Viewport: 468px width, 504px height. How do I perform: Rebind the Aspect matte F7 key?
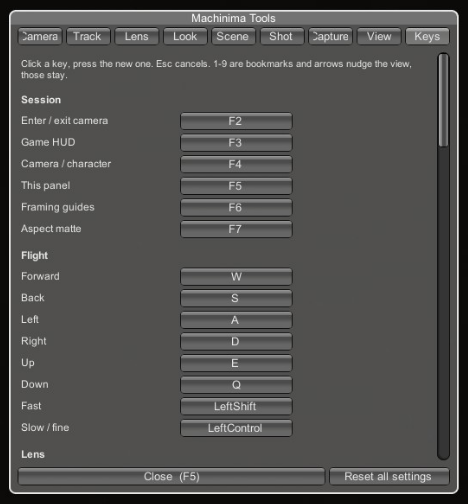[236, 229]
